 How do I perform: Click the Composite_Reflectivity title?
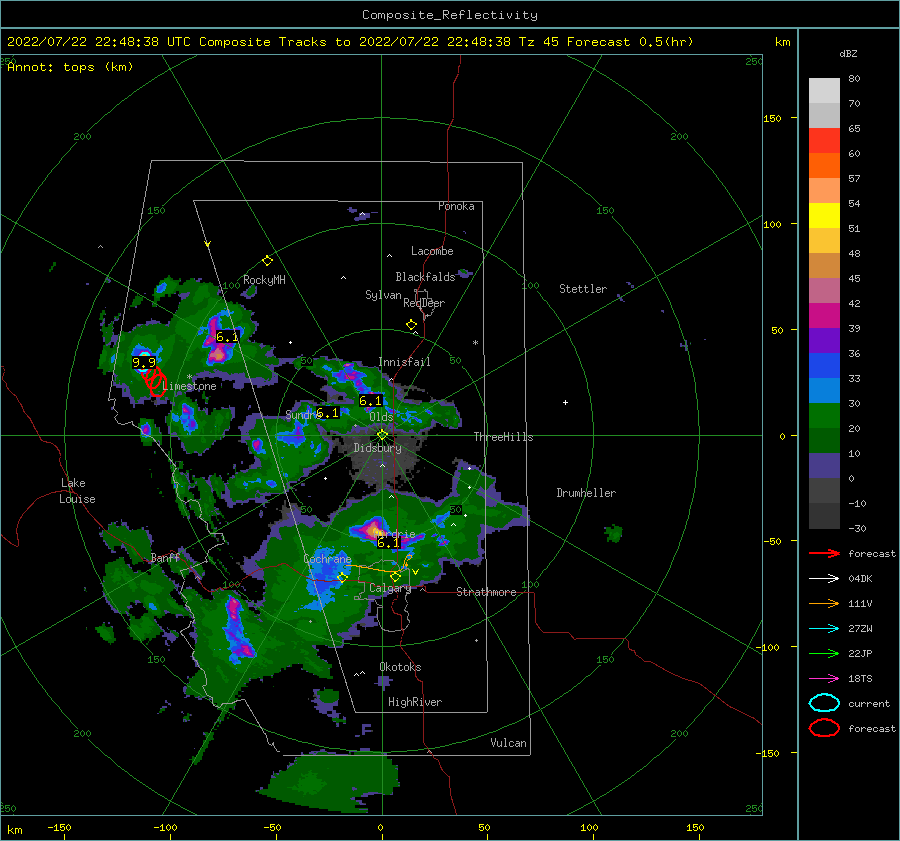pos(450,15)
